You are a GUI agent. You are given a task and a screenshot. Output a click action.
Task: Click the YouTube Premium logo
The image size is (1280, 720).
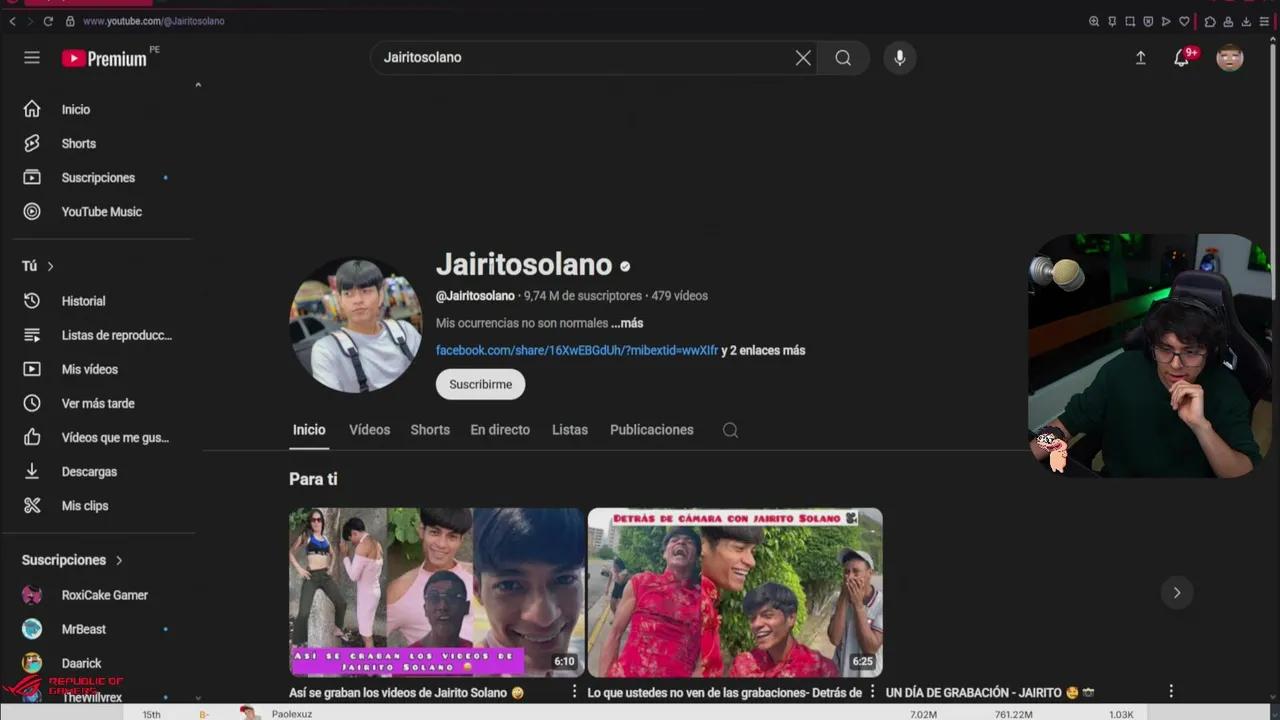pyautogui.click(x=105, y=58)
